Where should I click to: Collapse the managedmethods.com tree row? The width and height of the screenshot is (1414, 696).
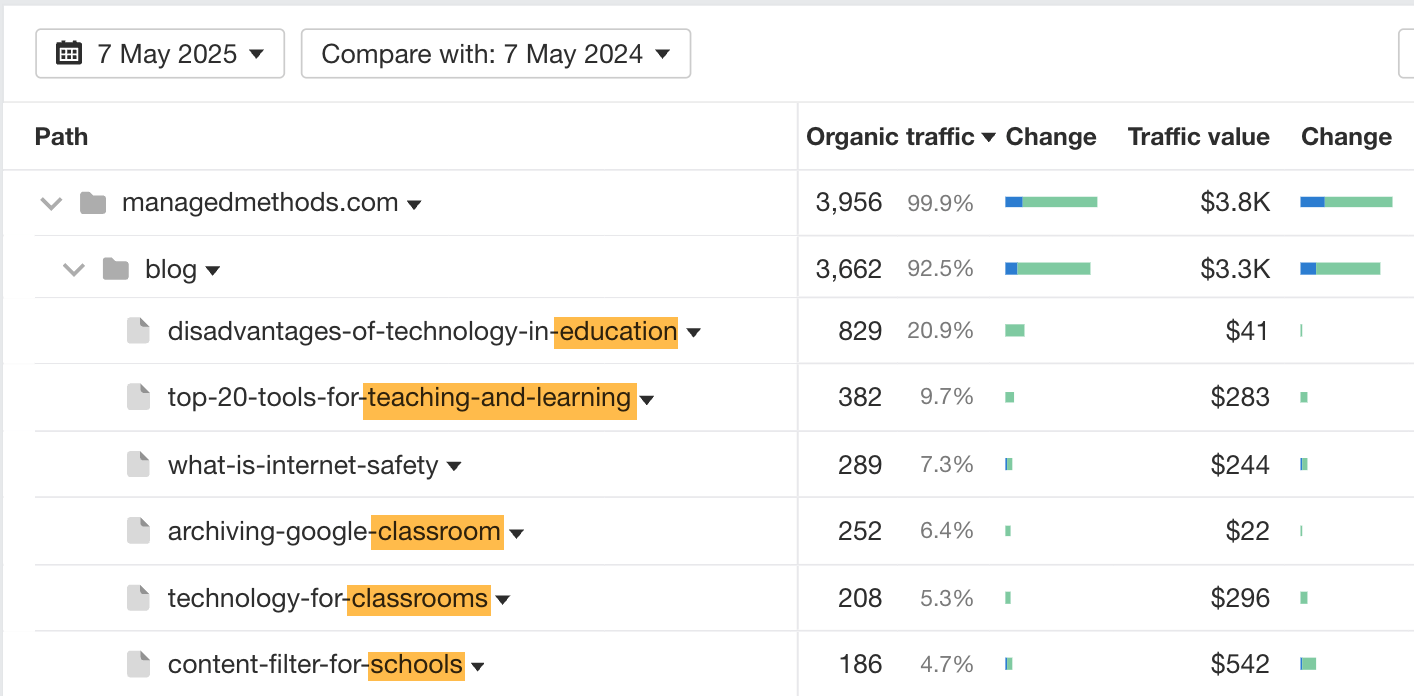click(51, 203)
